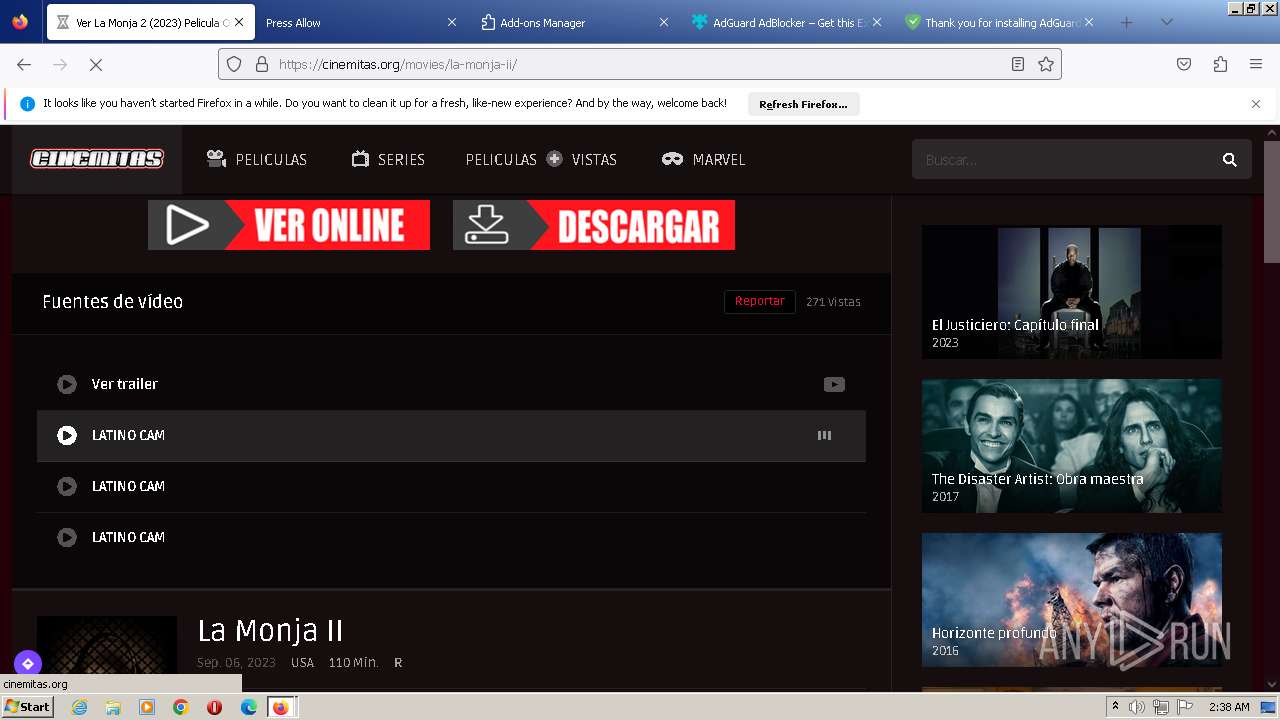Viewport: 1280px width, 720px height.
Task: Click the system clock 2:38 AM
Action: point(1229,707)
